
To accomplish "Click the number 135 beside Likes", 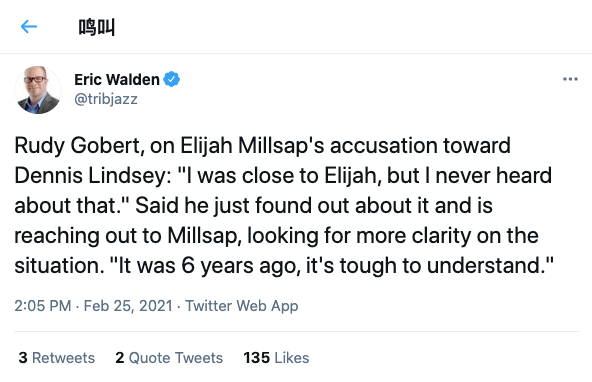I will click(256, 357).
